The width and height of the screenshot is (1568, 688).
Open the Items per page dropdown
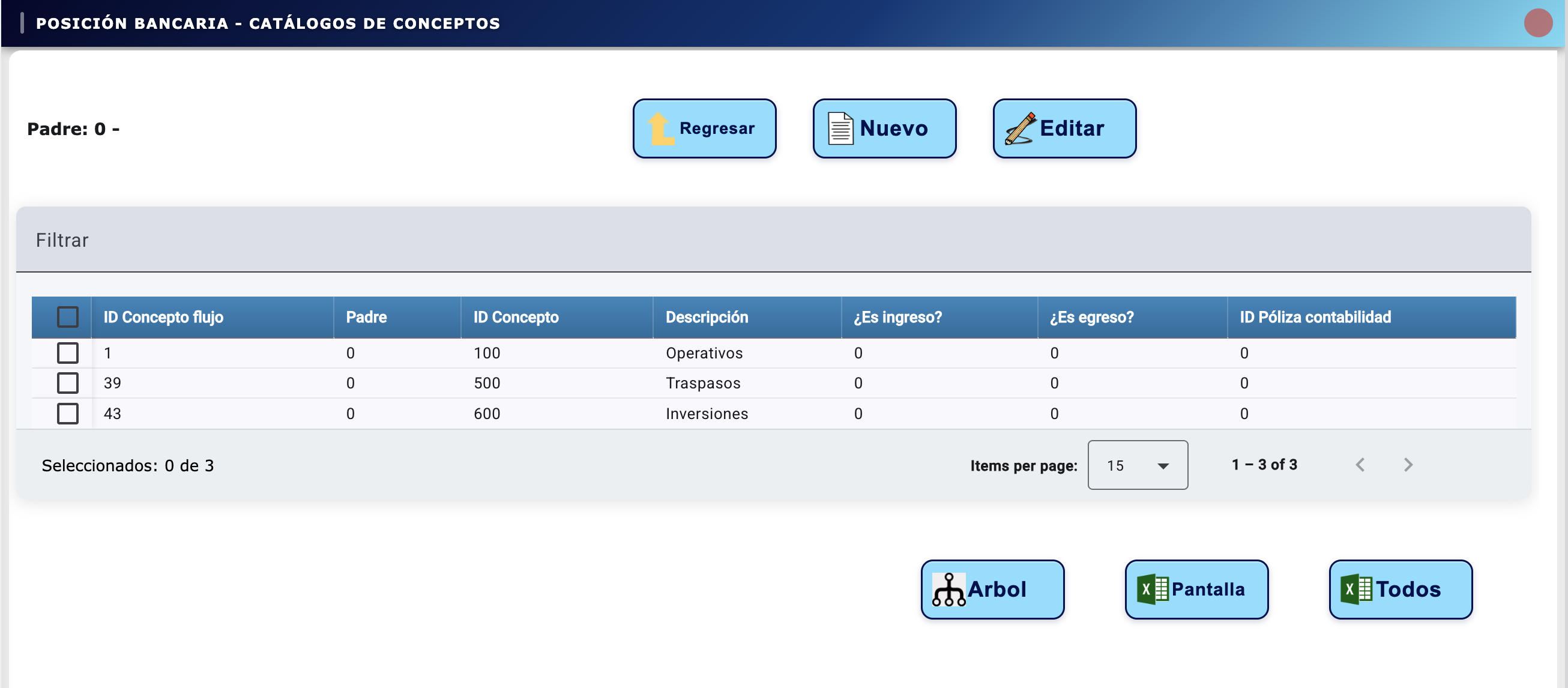(1137, 465)
